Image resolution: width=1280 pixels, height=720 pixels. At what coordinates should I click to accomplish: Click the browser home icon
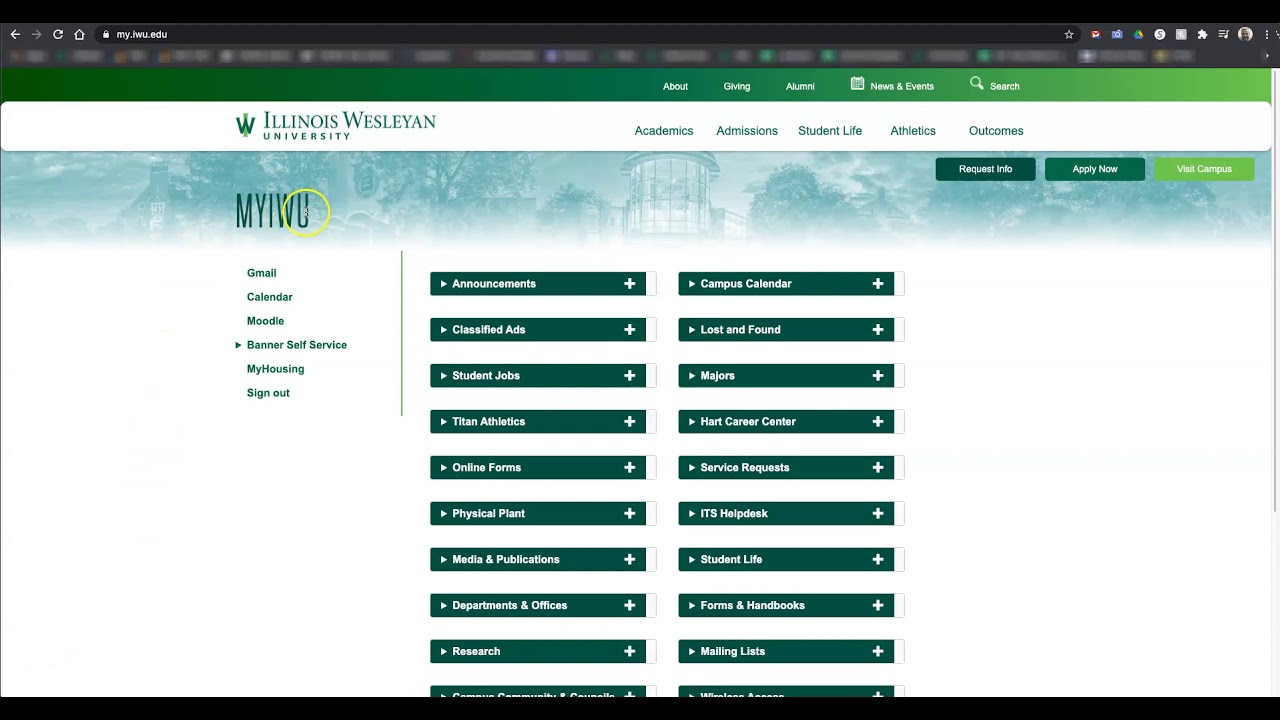(x=79, y=34)
